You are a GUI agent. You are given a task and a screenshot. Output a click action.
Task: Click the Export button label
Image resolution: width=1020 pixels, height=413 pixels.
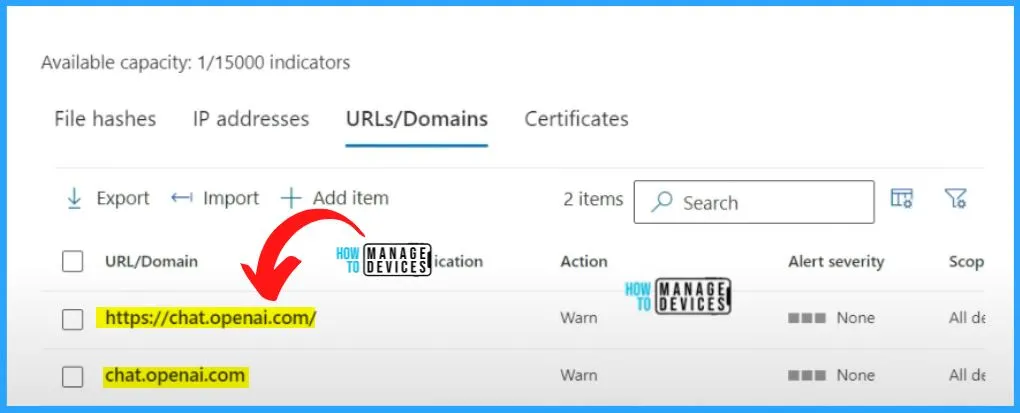click(x=123, y=198)
